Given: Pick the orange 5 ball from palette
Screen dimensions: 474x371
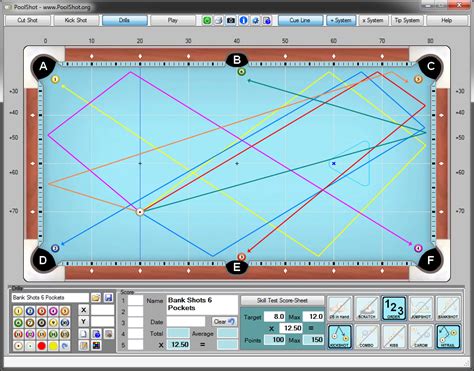Looking at the screenshot, I should [65, 311].
